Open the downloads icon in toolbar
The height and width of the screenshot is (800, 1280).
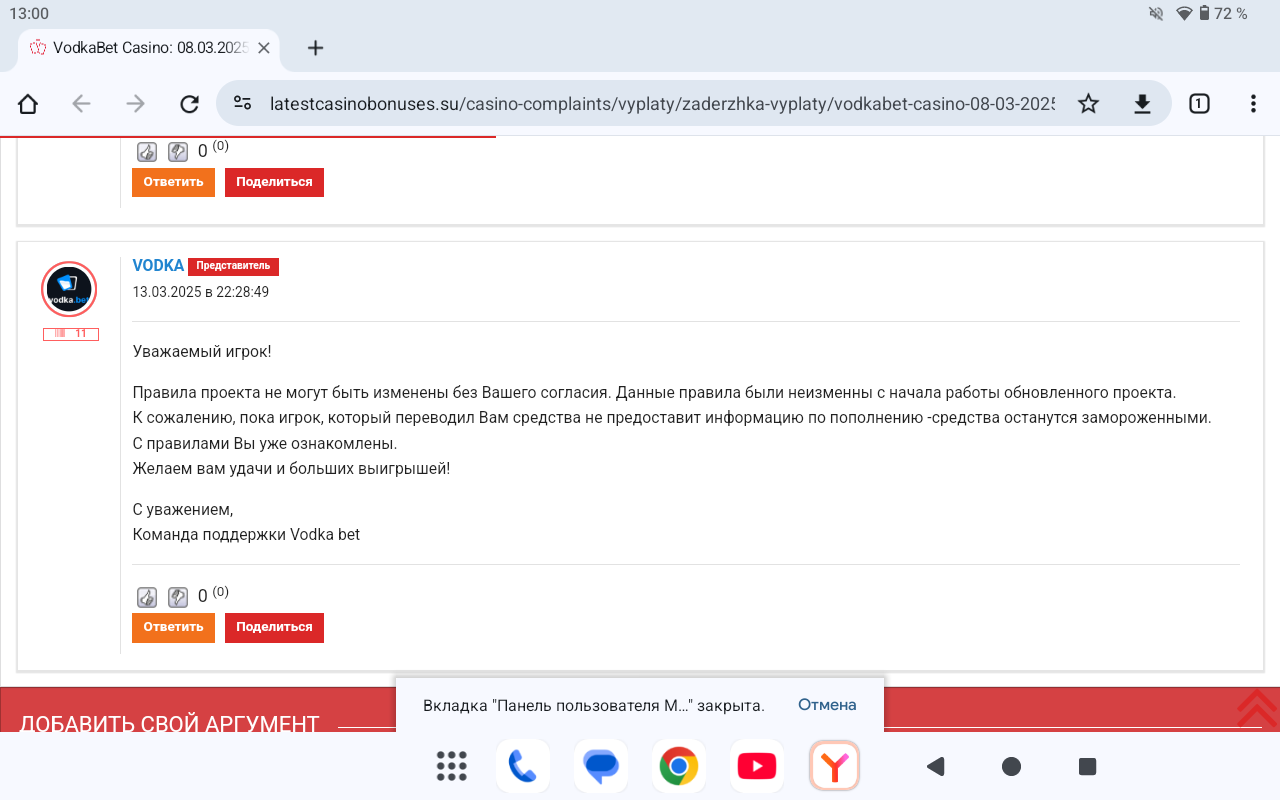[x=1142, y=104]
